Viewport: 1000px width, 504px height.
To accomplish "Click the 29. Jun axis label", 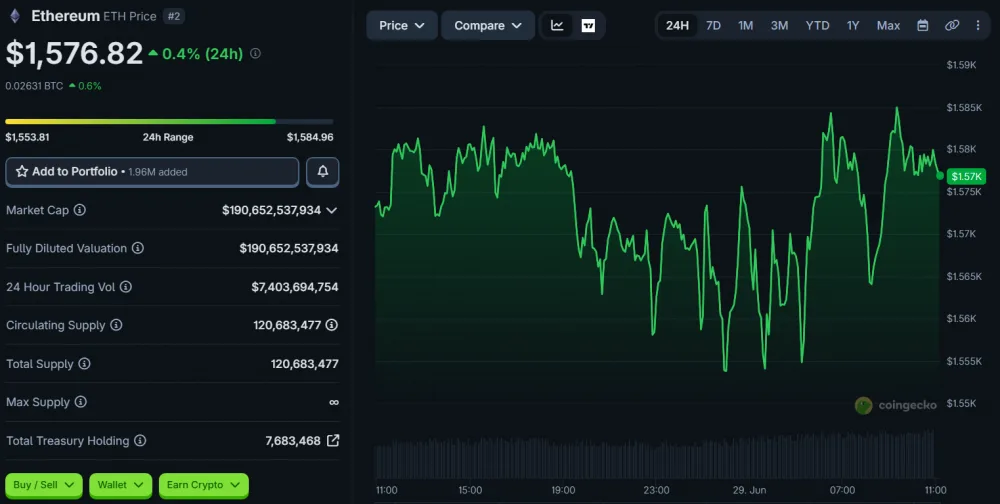I will 749,490.
